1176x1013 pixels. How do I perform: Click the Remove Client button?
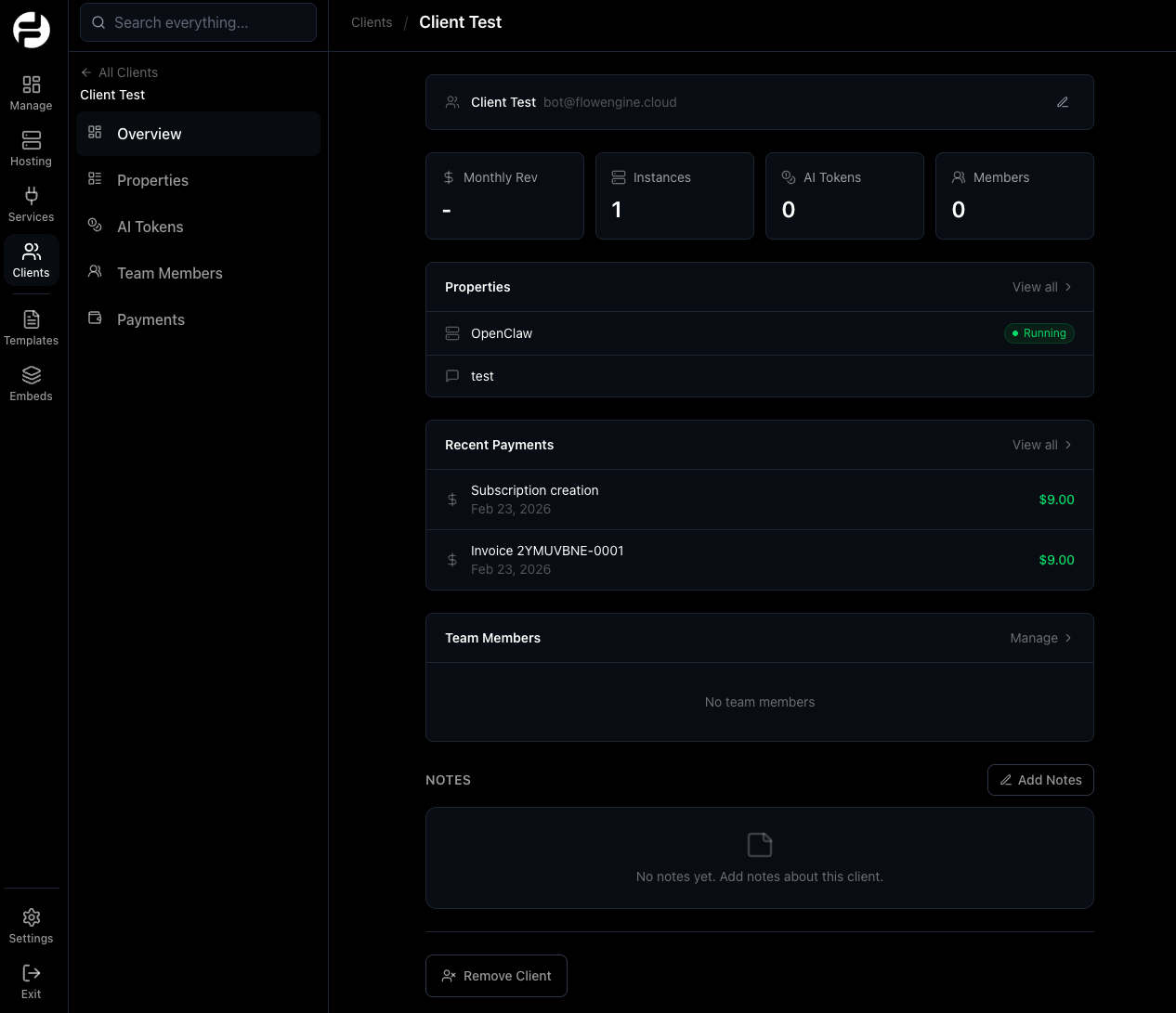pos(496,976)
